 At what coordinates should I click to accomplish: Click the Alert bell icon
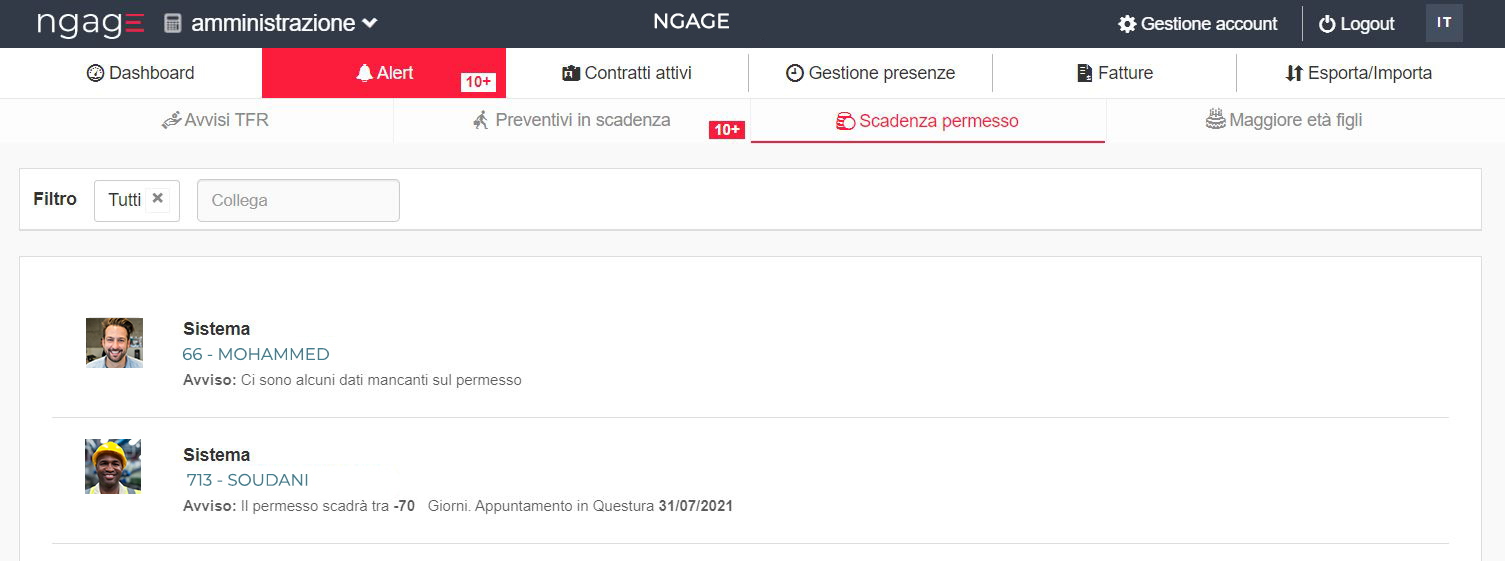click(364, 73)
